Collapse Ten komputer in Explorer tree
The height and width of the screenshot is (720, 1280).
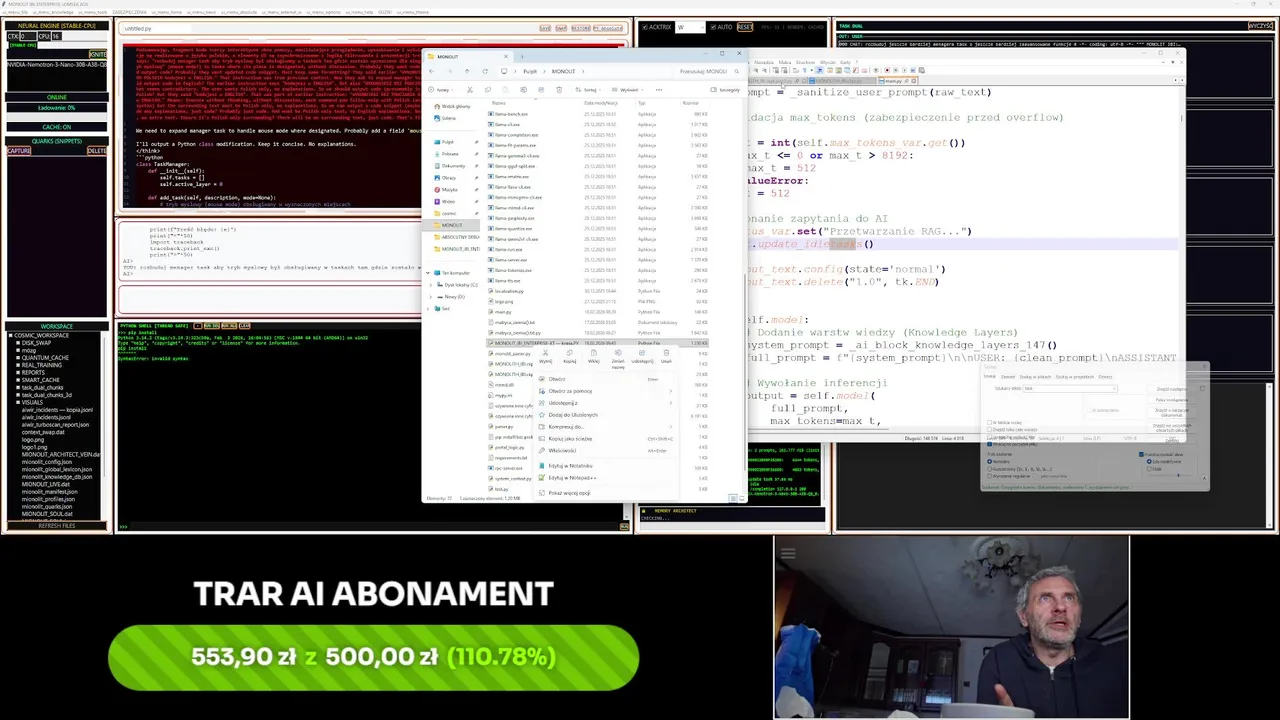point(427,273)
